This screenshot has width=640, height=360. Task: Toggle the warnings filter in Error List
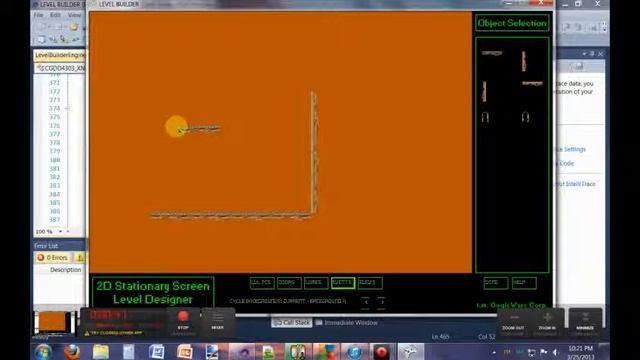click(80, 258)
